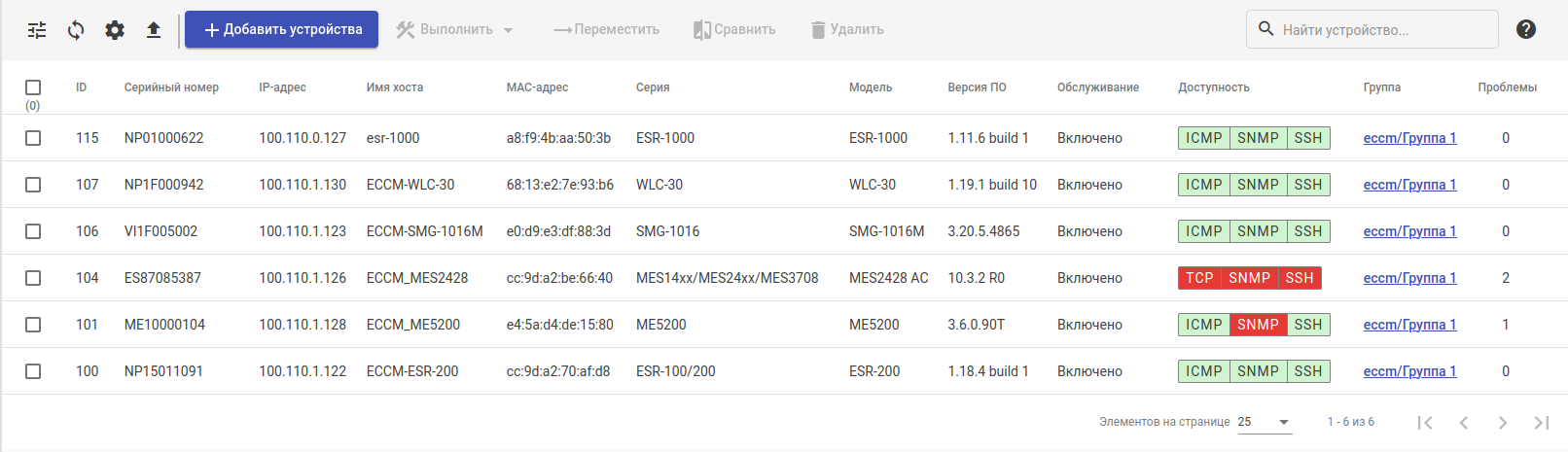
Task: Open the gear settings icon
Action: 115,30
